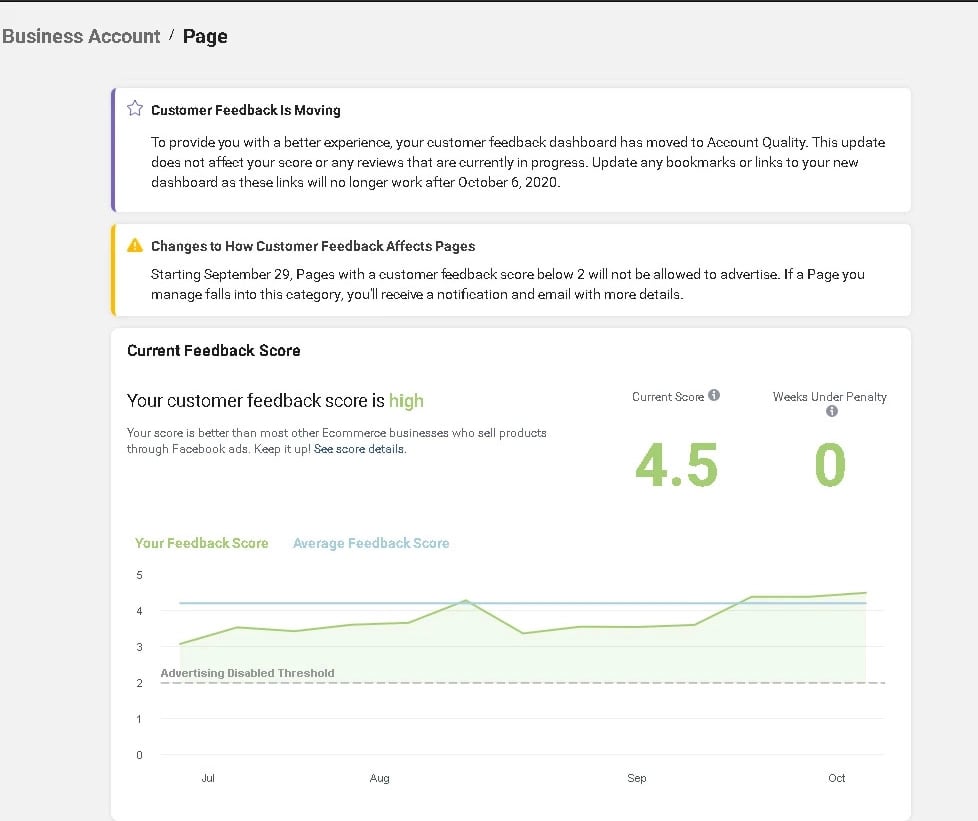Click the yellow warning triangle icon
This screenshot has width=978, height=821.
(x=135, y=245)
